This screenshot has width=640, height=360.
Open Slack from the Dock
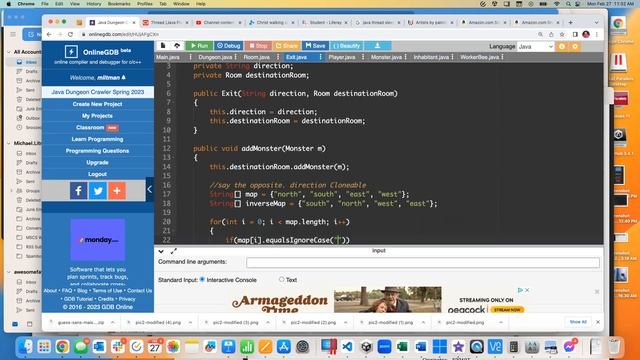[x=118, y=347]
